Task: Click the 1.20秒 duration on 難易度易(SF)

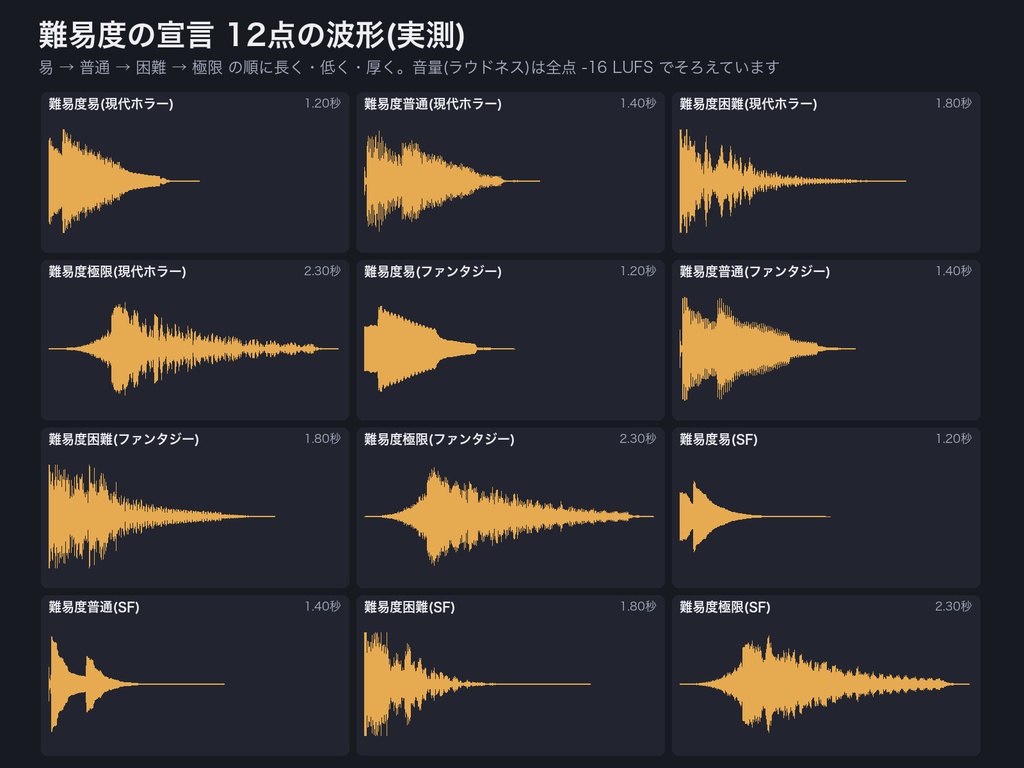Action: pos(953,439)
